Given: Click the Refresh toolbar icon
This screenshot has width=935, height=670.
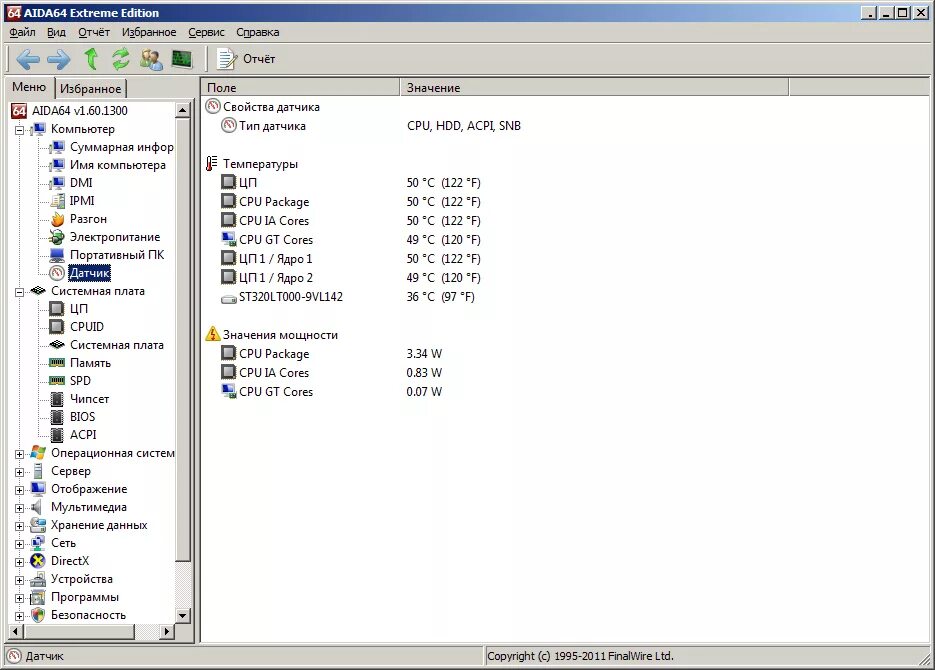Looking at the screenshot, I should (x=121, y=58).
